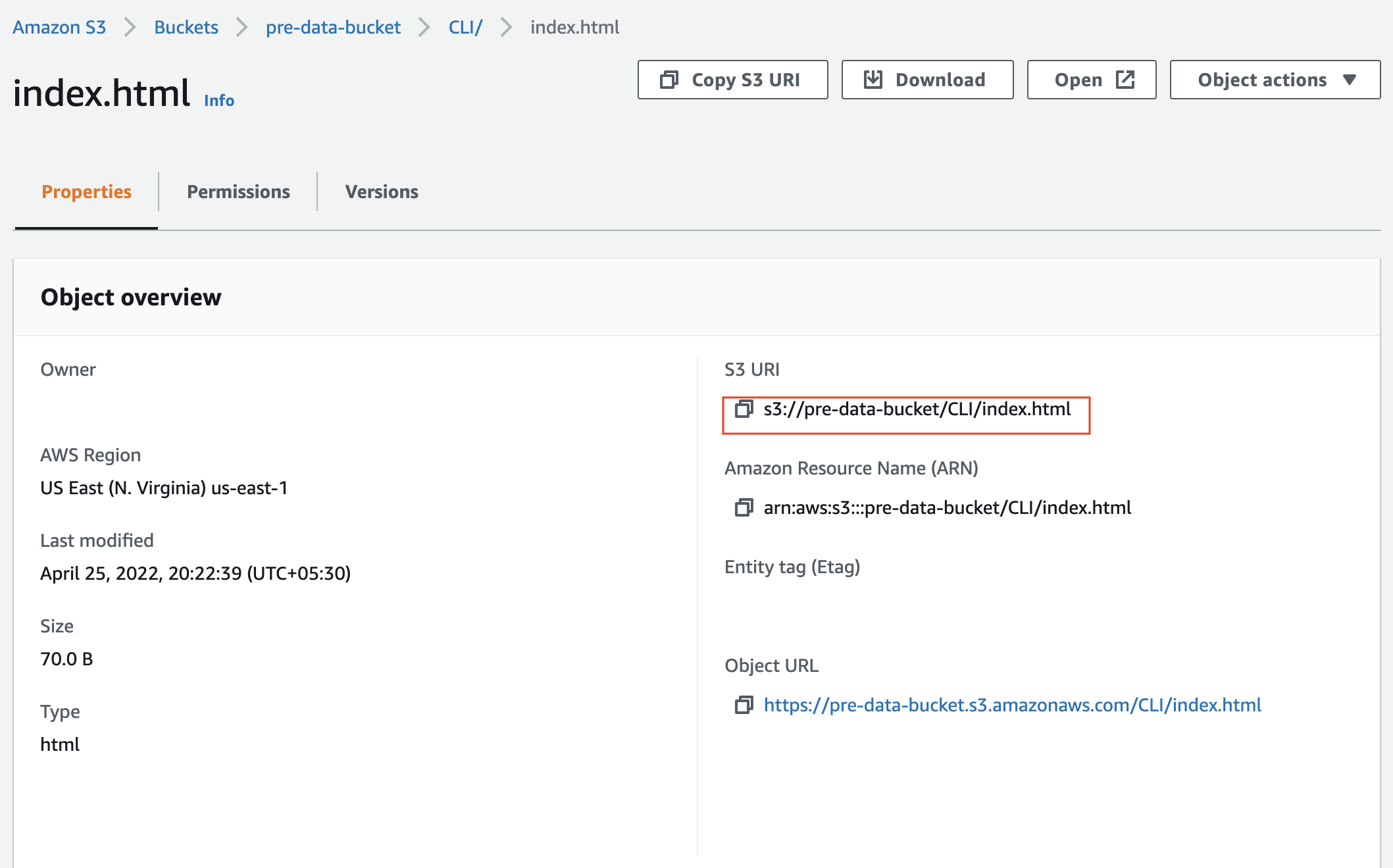Click the download icon in the Download button
The image size is (1393, 868).
(873, 79)
